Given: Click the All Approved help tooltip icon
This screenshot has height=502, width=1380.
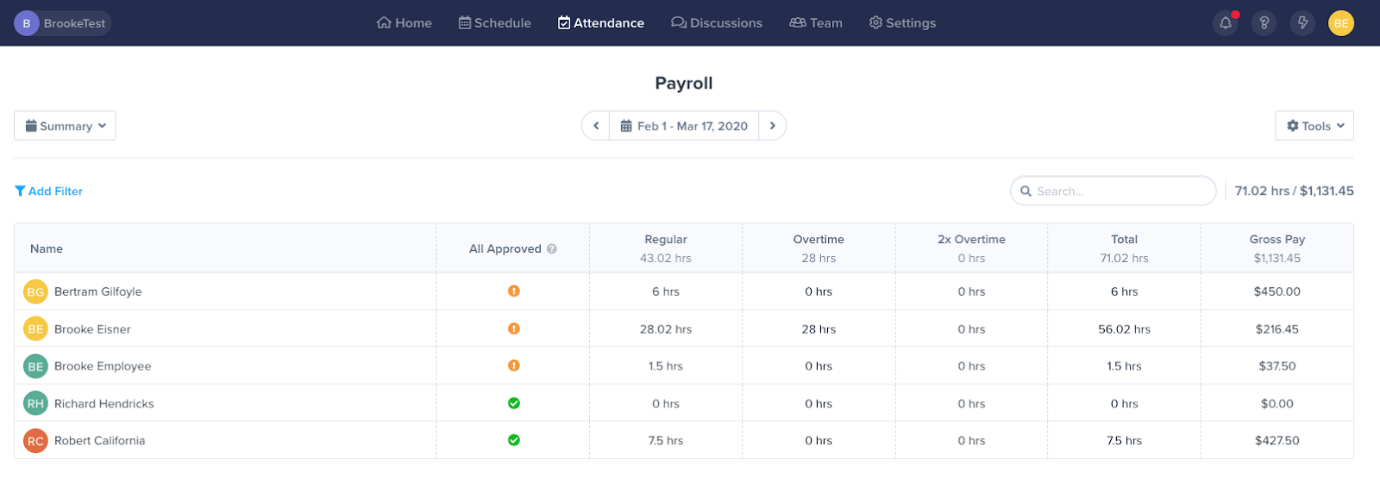Looking at the screenshot, I should point(552,249).
